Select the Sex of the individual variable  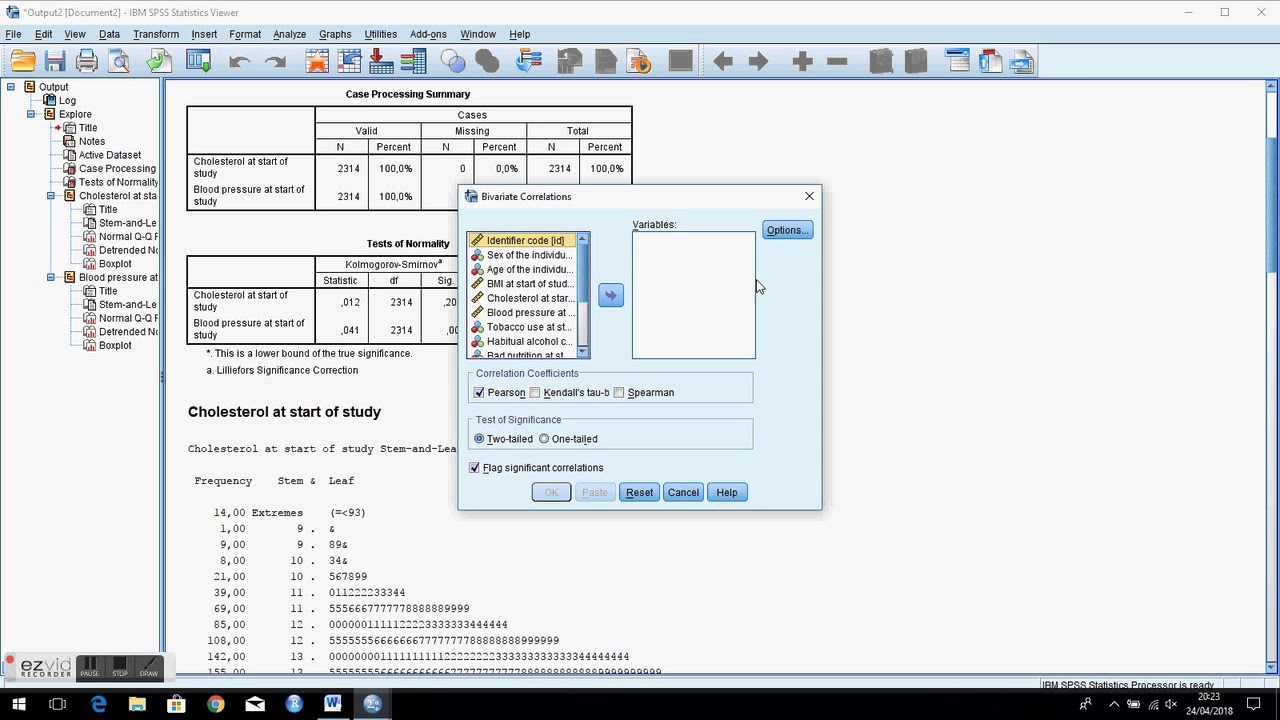pyautogui.click(x=522, y=255)
